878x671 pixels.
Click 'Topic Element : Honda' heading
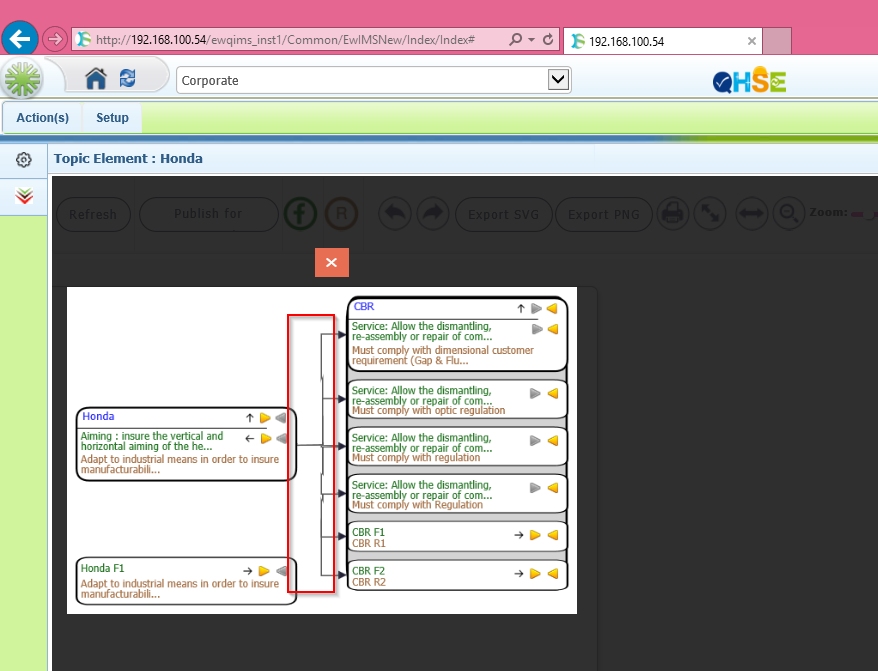(128, 159)
